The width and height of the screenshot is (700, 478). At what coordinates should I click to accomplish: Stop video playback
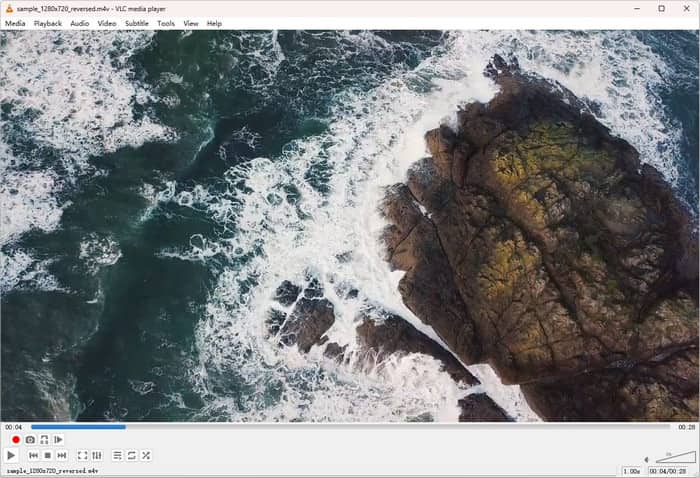pos(47,456)
